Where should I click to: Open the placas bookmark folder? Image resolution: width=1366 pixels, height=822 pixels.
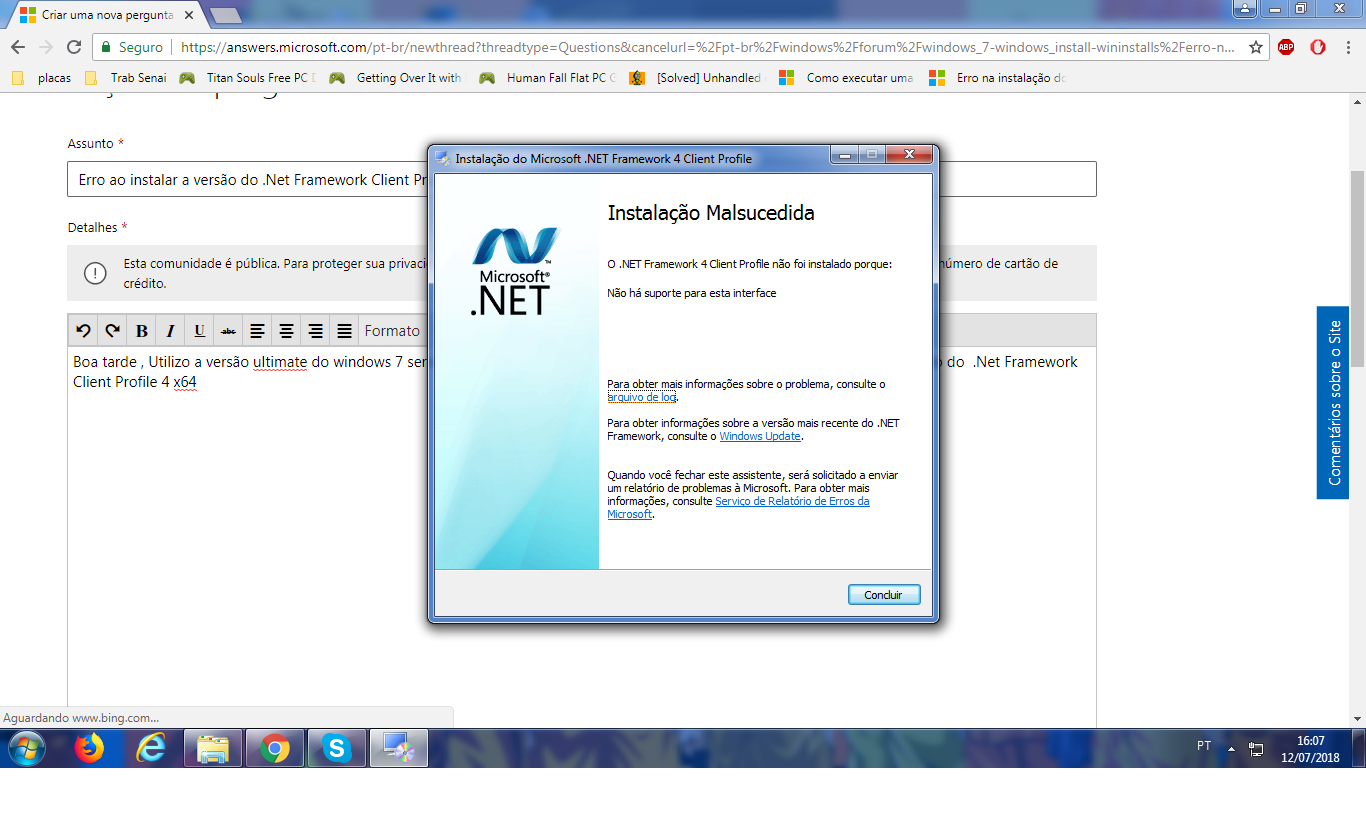pyautogui.click(x=43, y=78)
